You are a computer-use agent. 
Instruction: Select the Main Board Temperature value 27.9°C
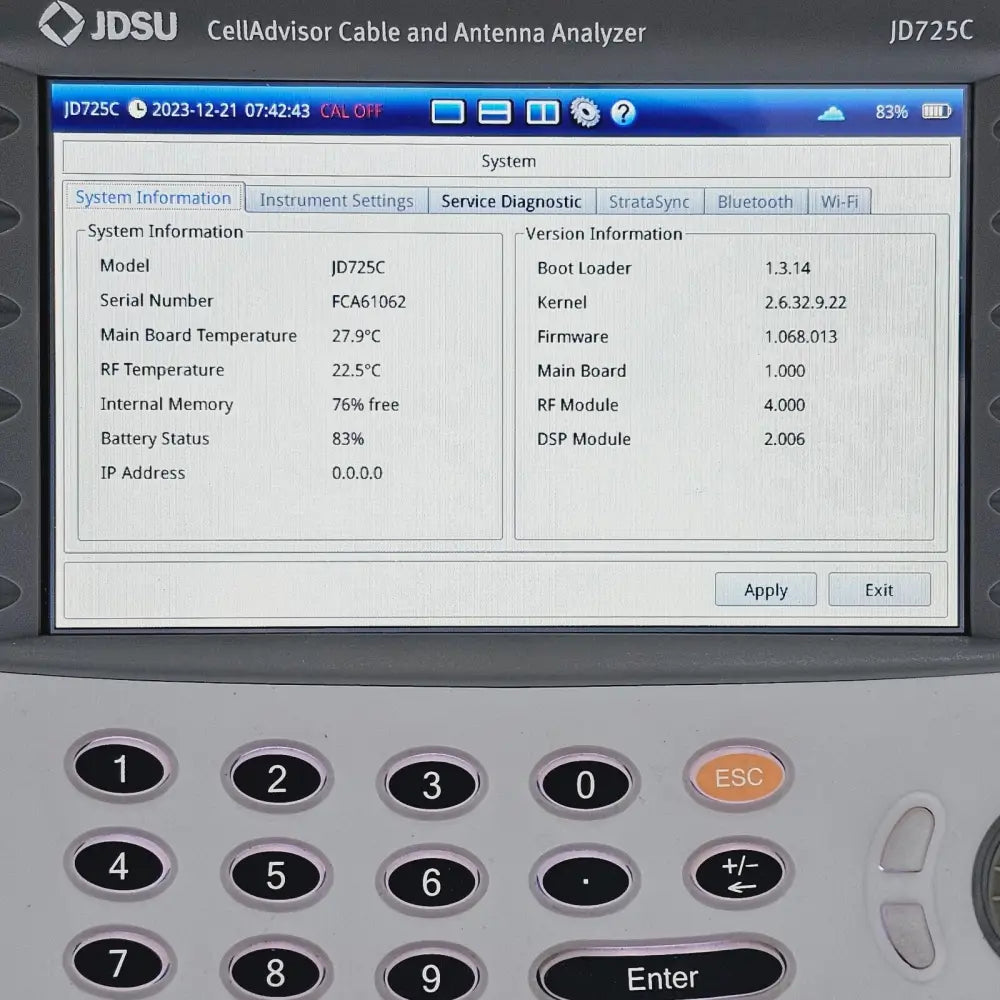tap(356, 335)
